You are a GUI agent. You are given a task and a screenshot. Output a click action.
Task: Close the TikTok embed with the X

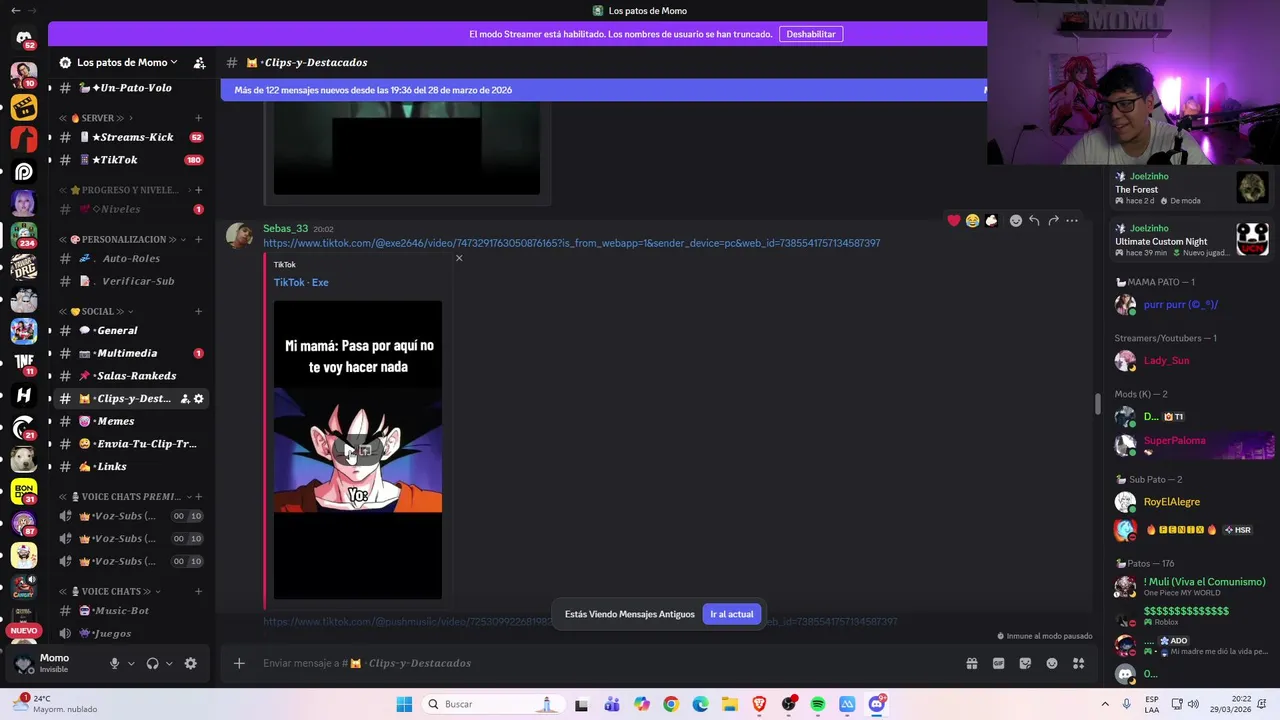pyautogui.click(x=459, y=258)
